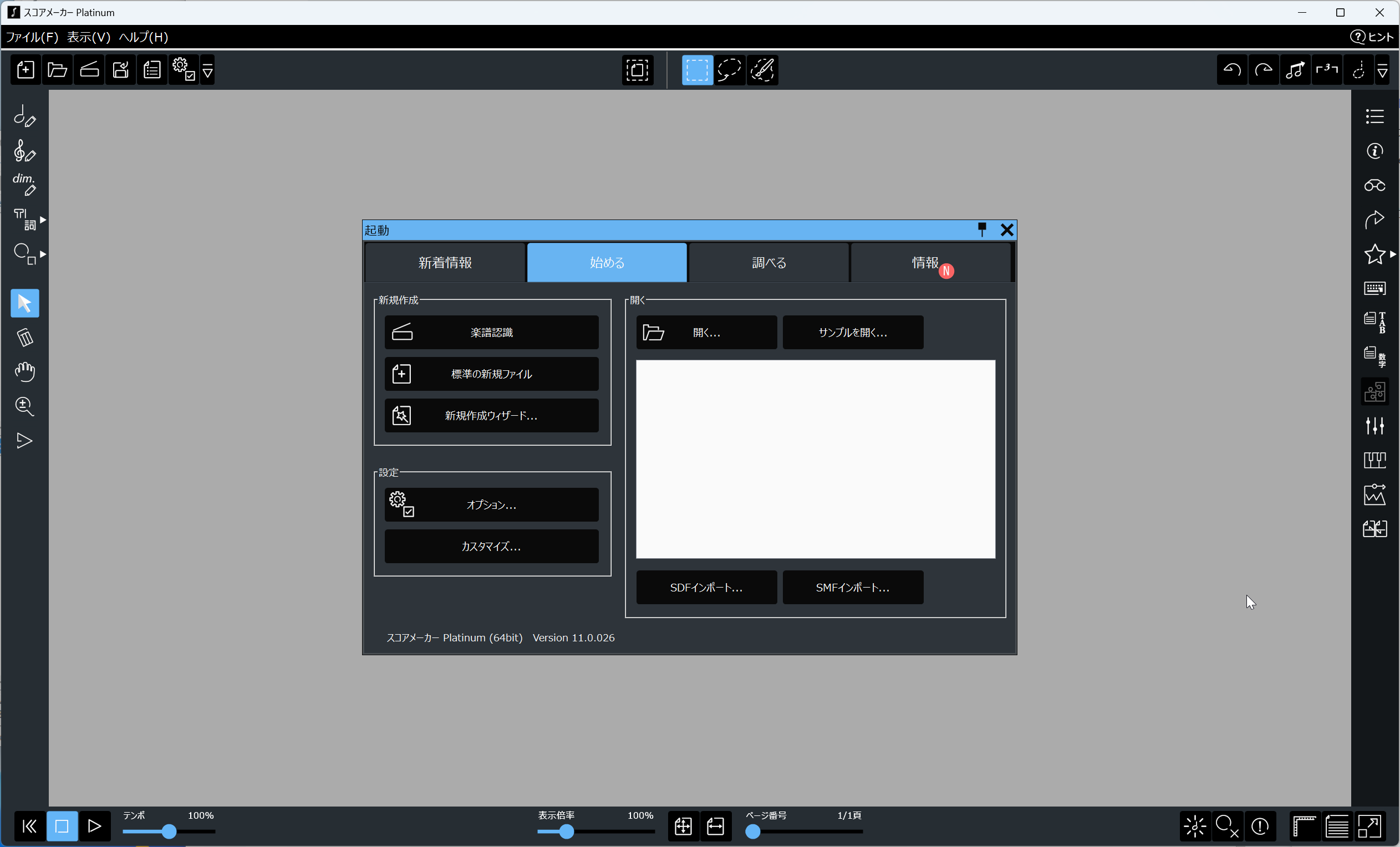1400x847 pixels.
Task: Click 標準の新規ファイル button
Action: [x=491, y=374]
